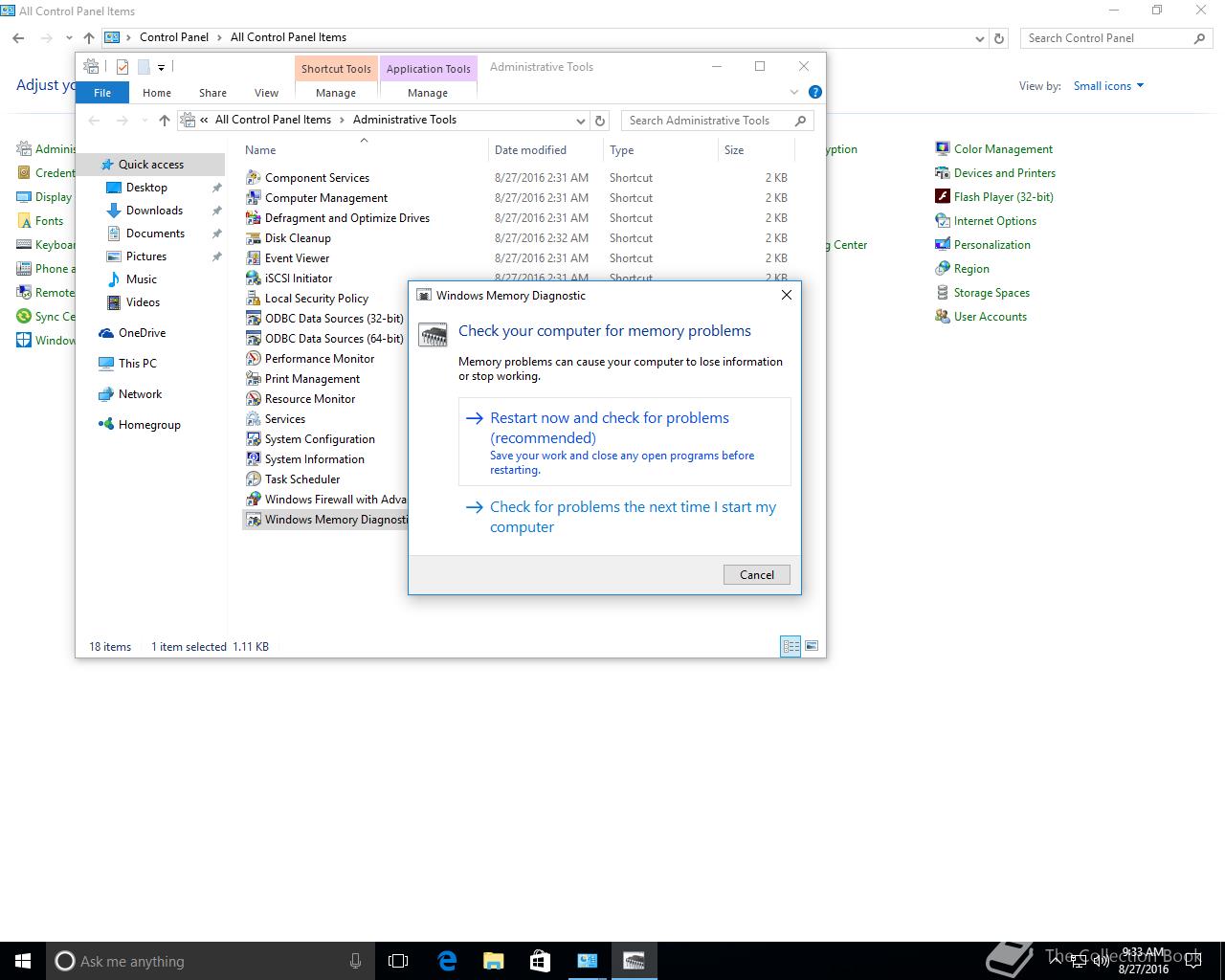The width and height of the screenshot is (1225, 980).
Task: Click the Ask me anything search box
Action: pyautogui.click(x=209, y=961)
